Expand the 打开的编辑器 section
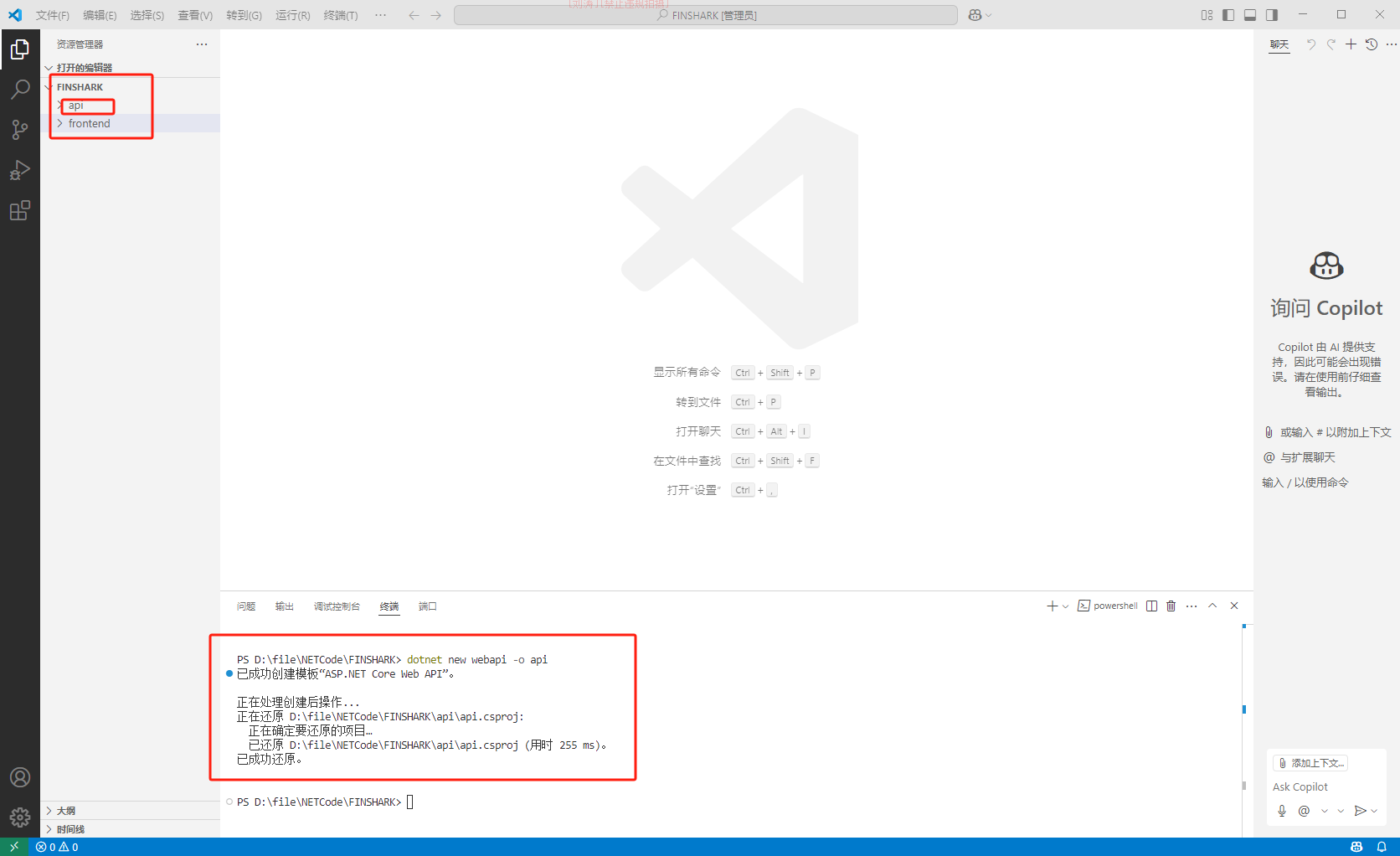Image resolution: width=1400 pixels, height=856 pixels. pyautogui.click(x=131, y=68)
